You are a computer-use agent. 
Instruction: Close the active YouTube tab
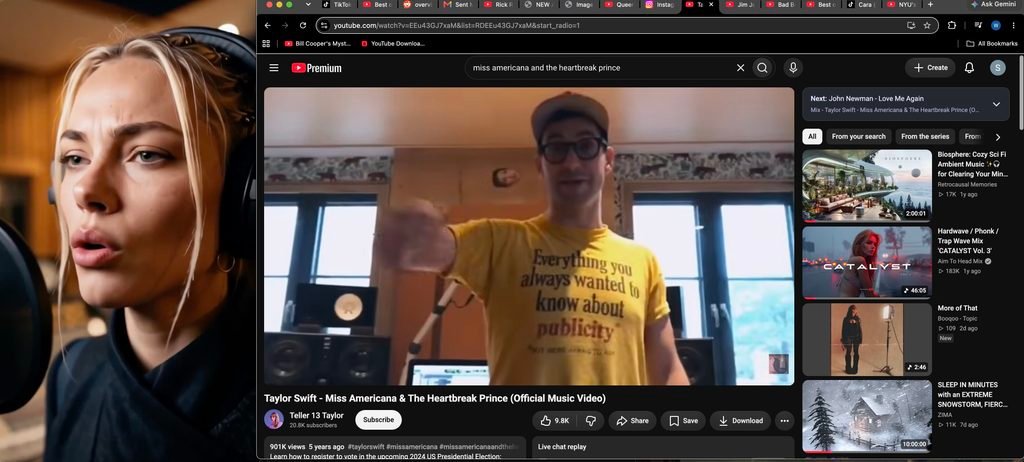(x=711, y=5)
